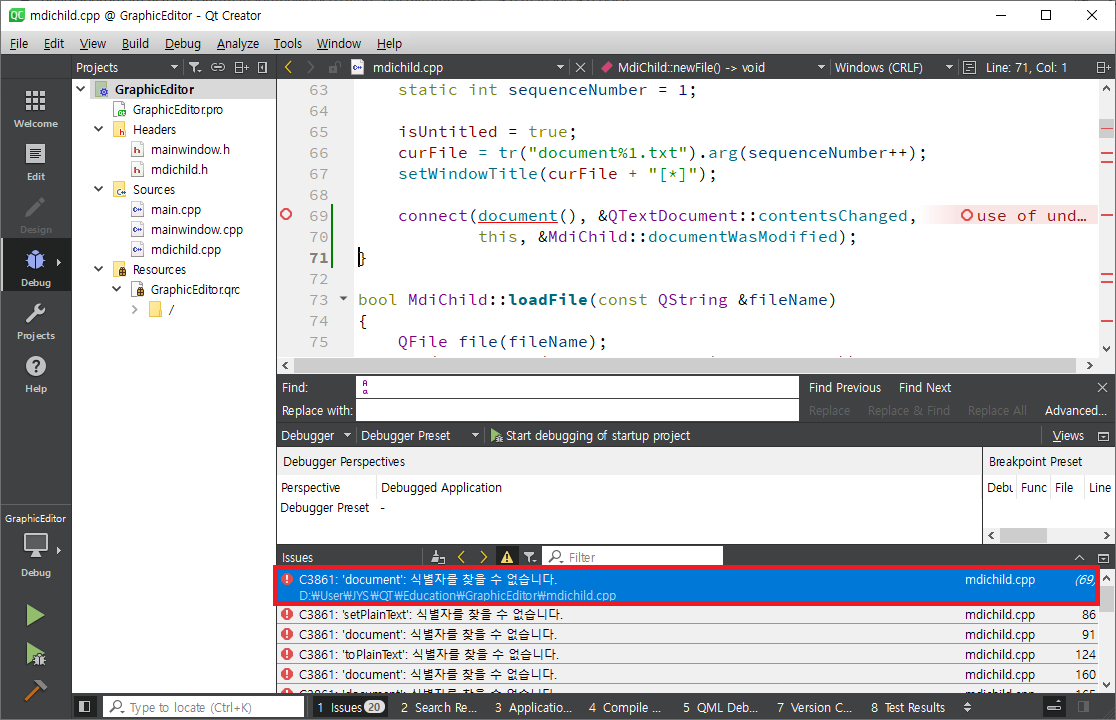Open Views menu in debugger toolbar
Image resolution: width=1116 pixels, height=720 pixels.
click(1068, 435)
